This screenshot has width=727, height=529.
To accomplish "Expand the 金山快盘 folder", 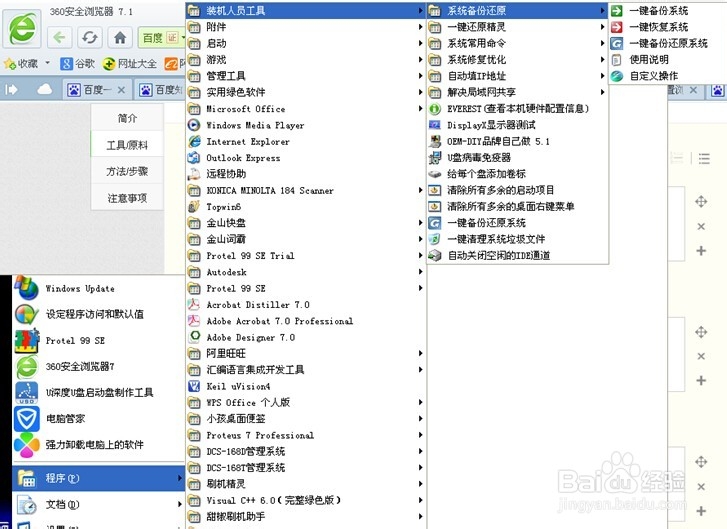I will coord(306,223).
